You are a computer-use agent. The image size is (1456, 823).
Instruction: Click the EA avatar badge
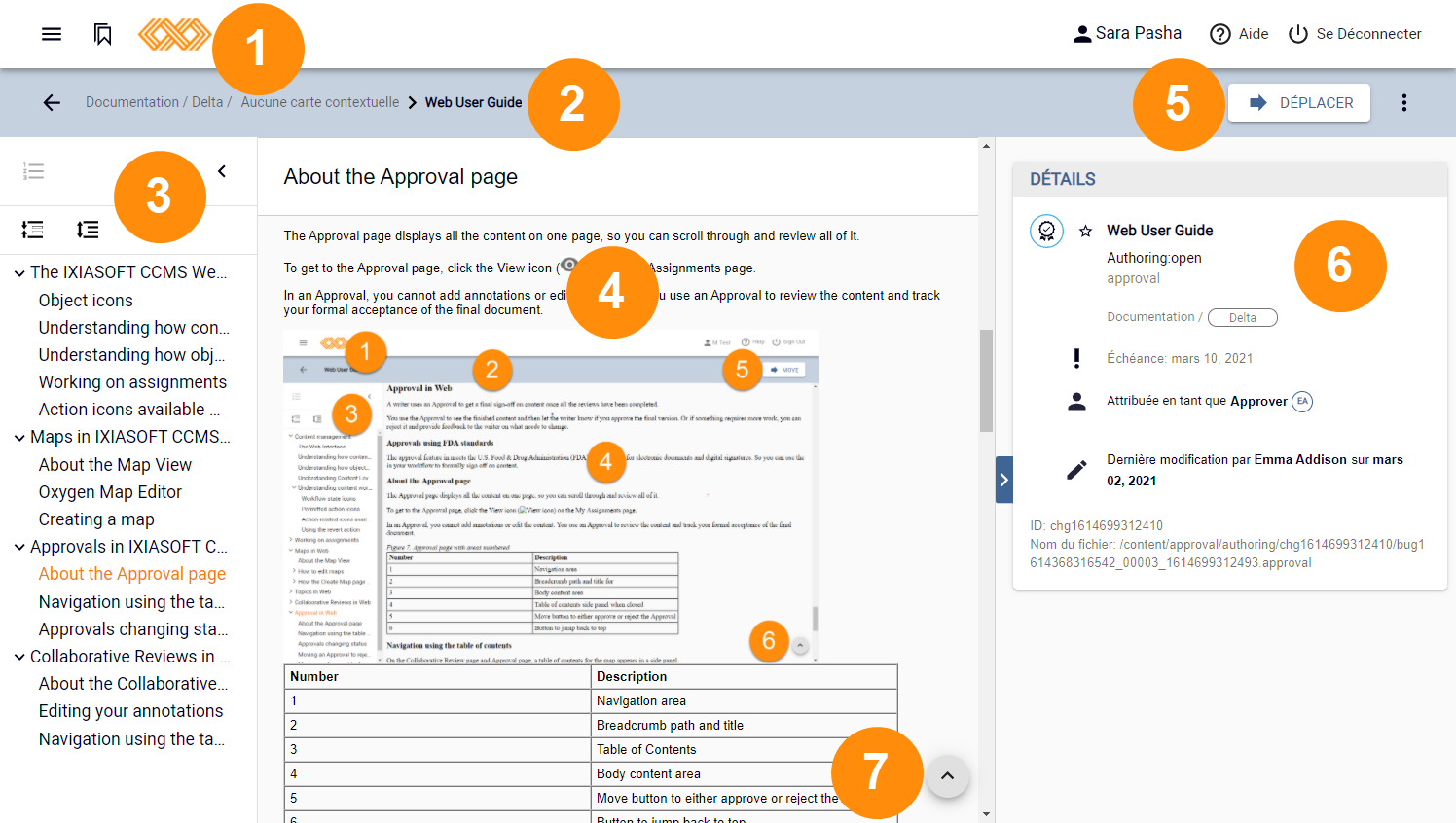(x=1302, y=401)
